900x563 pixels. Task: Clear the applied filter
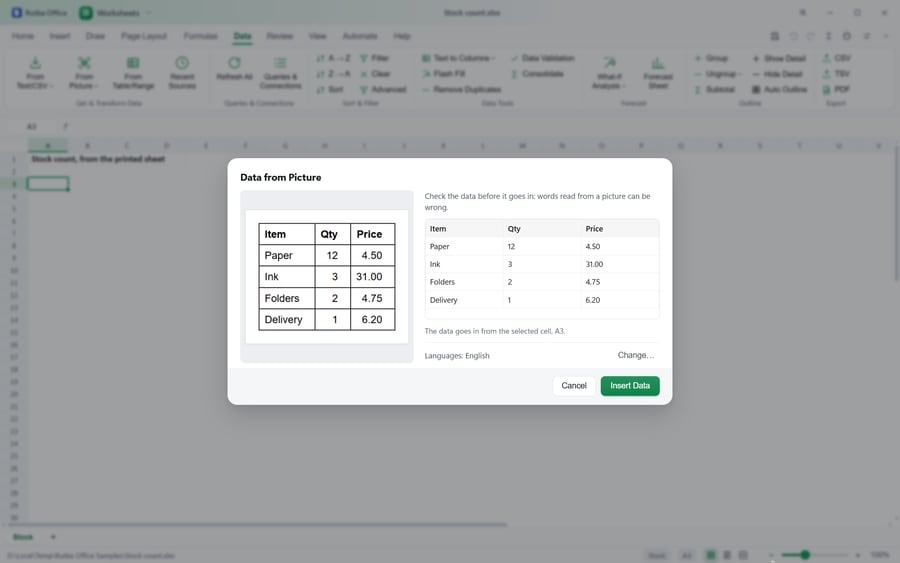pos(375,73)
